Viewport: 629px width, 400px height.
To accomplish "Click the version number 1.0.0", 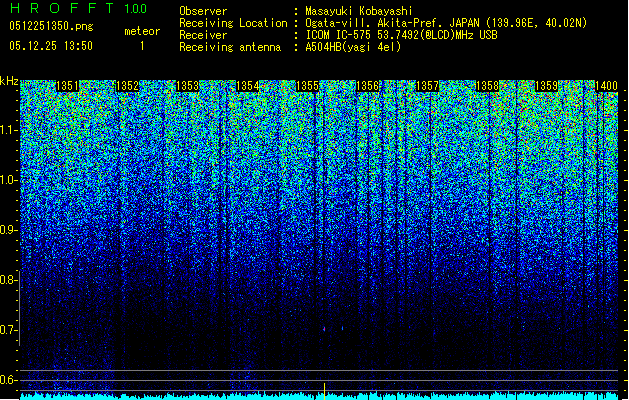I will pyautogui.click(x=136, y=9).
